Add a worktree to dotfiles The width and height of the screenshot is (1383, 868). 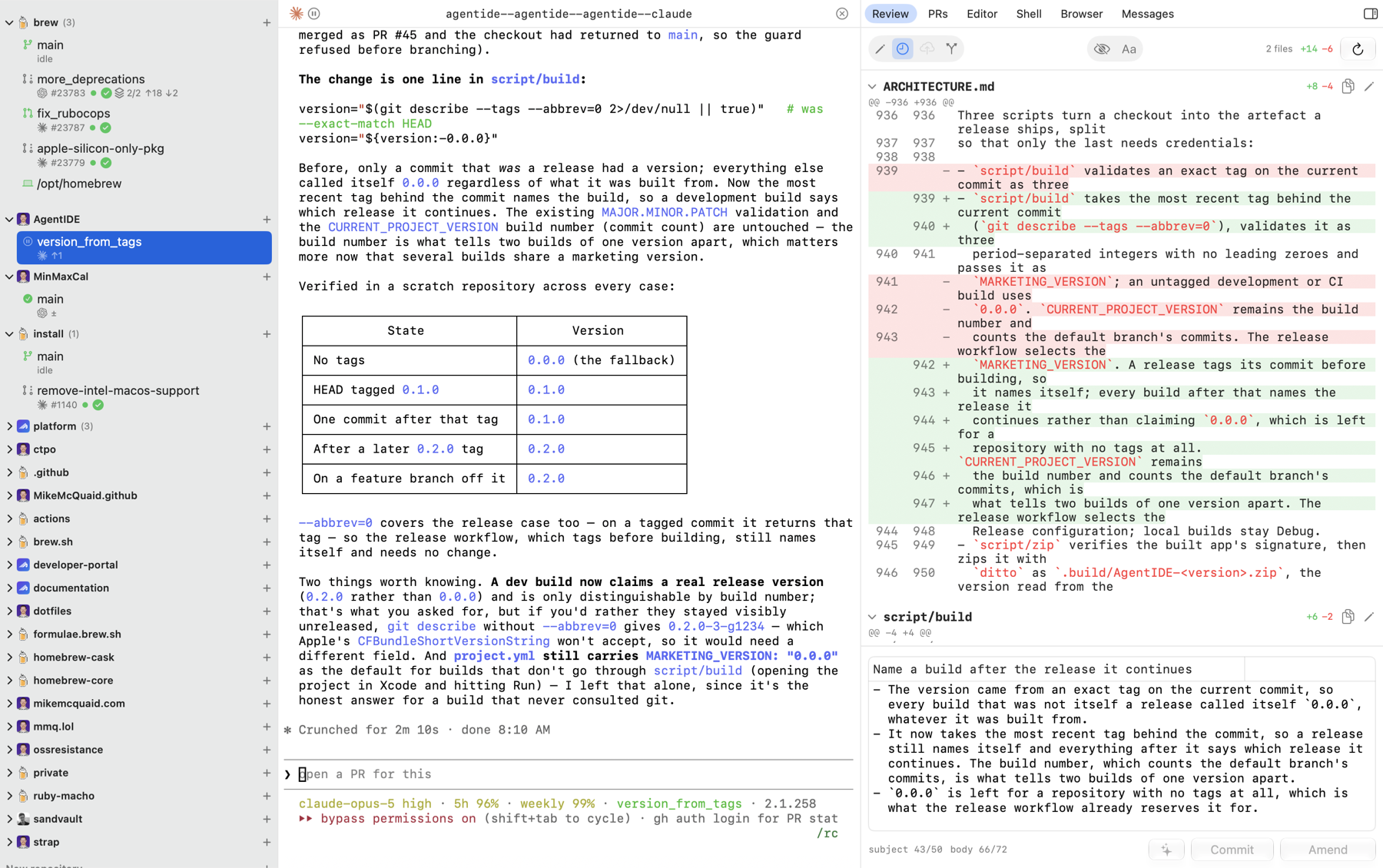pyautogui.click(x=267, y=611)
